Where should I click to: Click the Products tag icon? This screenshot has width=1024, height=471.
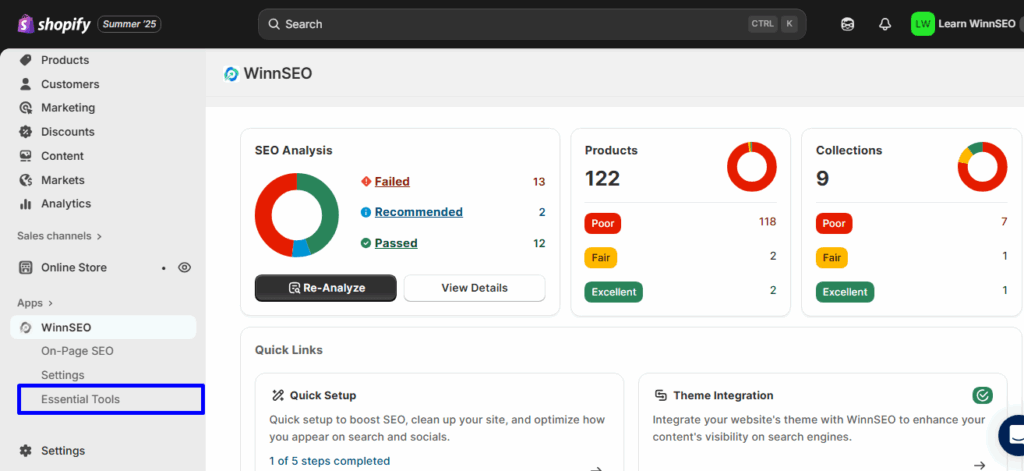point(25,60)
